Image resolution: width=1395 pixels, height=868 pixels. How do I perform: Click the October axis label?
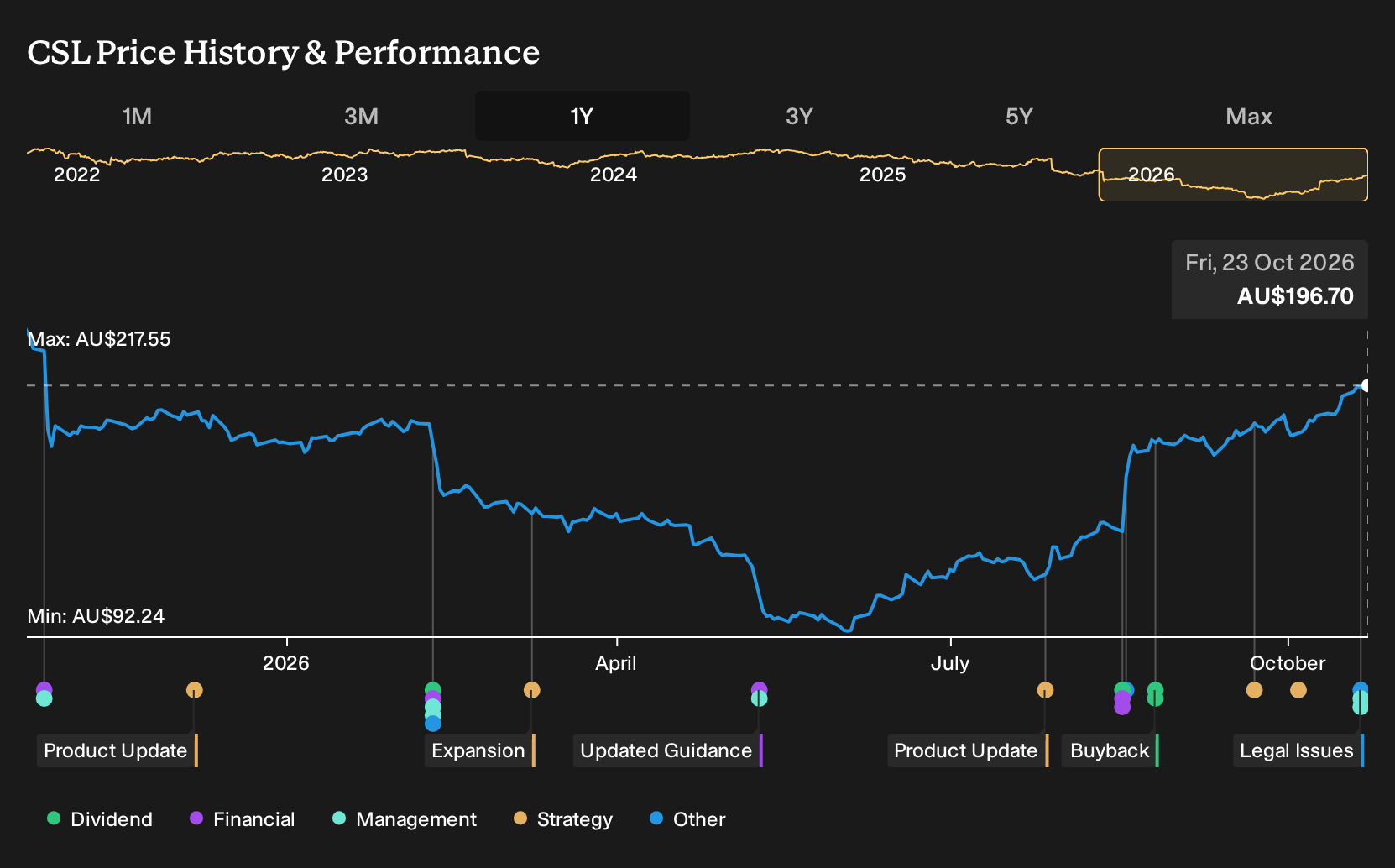(x=1288, y=663)
